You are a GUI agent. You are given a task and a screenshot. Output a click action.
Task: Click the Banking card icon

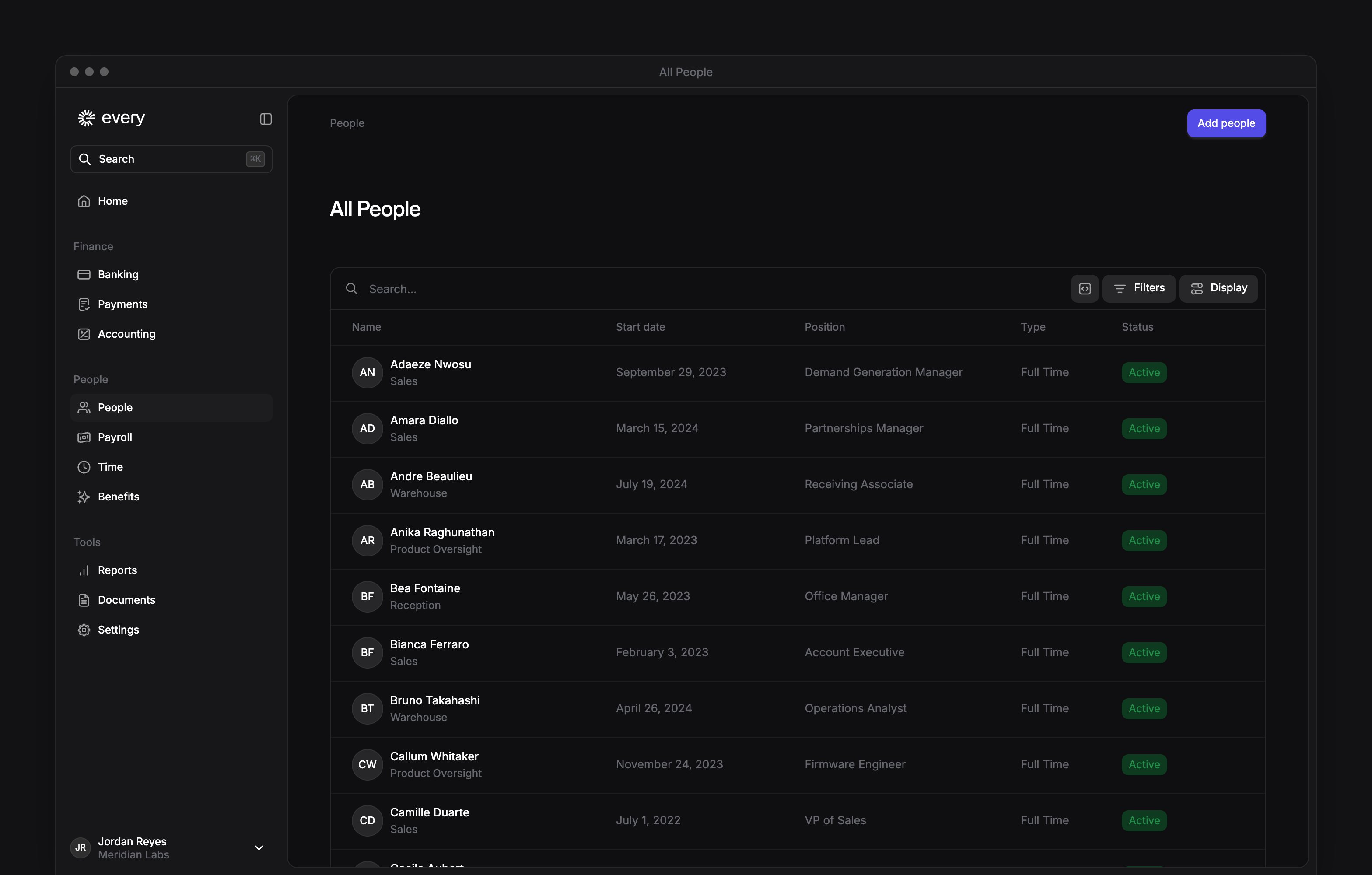pos(84,275)
